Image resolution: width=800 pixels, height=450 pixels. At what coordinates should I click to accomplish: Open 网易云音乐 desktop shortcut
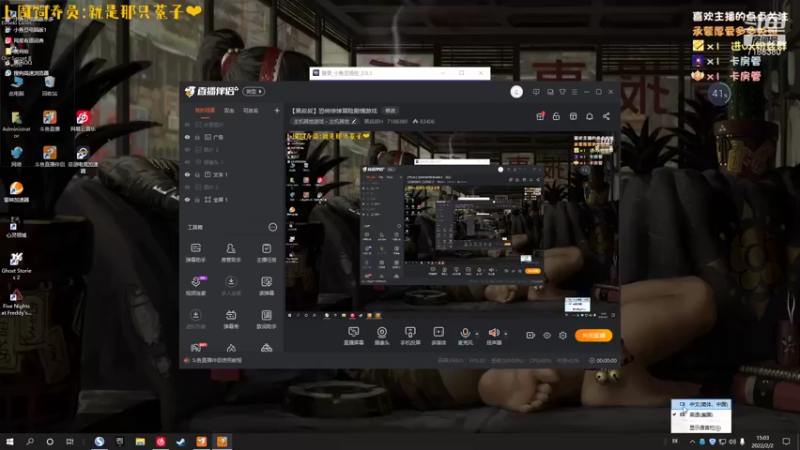pyautogui.click(x=83, y=121)
